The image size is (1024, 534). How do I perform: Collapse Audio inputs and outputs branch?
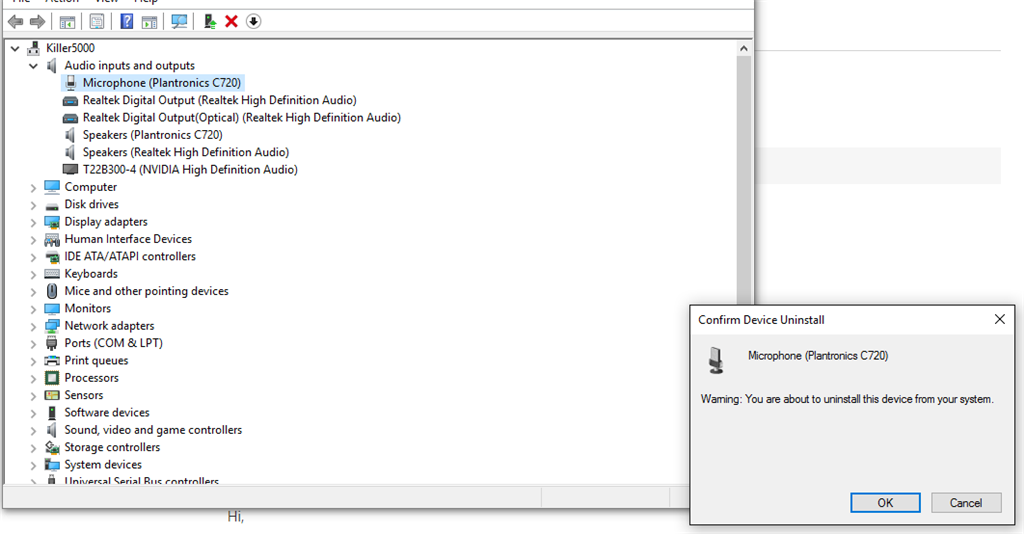[33, 66]
